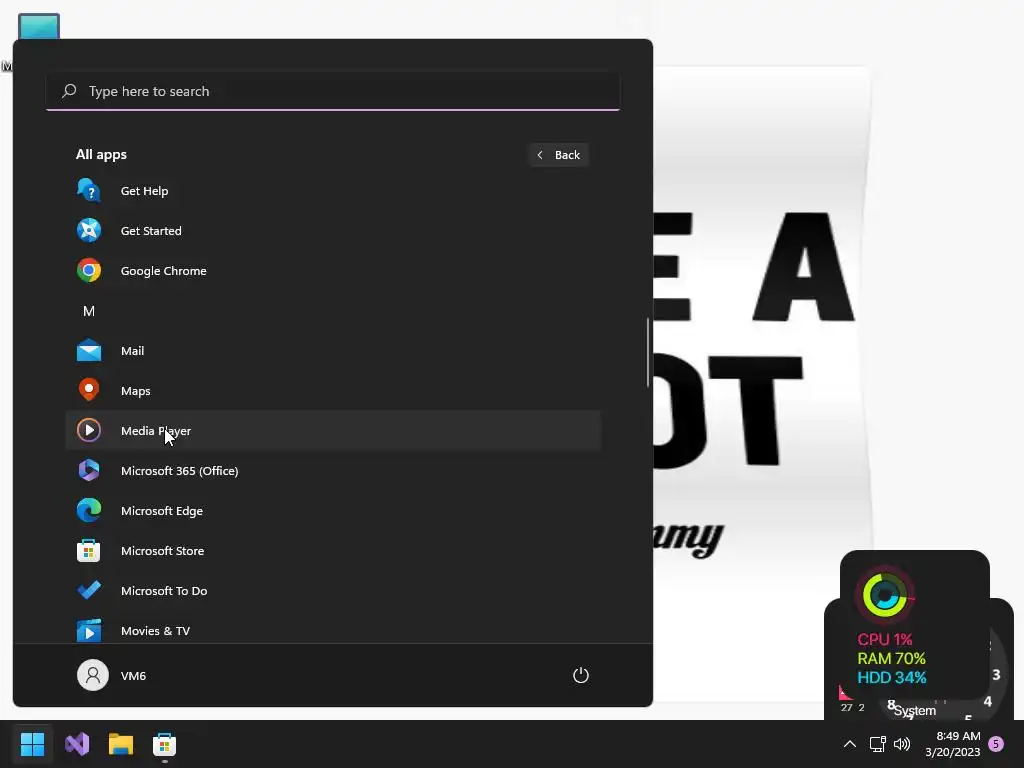Open the notification count badge

(x=996, y=744)
